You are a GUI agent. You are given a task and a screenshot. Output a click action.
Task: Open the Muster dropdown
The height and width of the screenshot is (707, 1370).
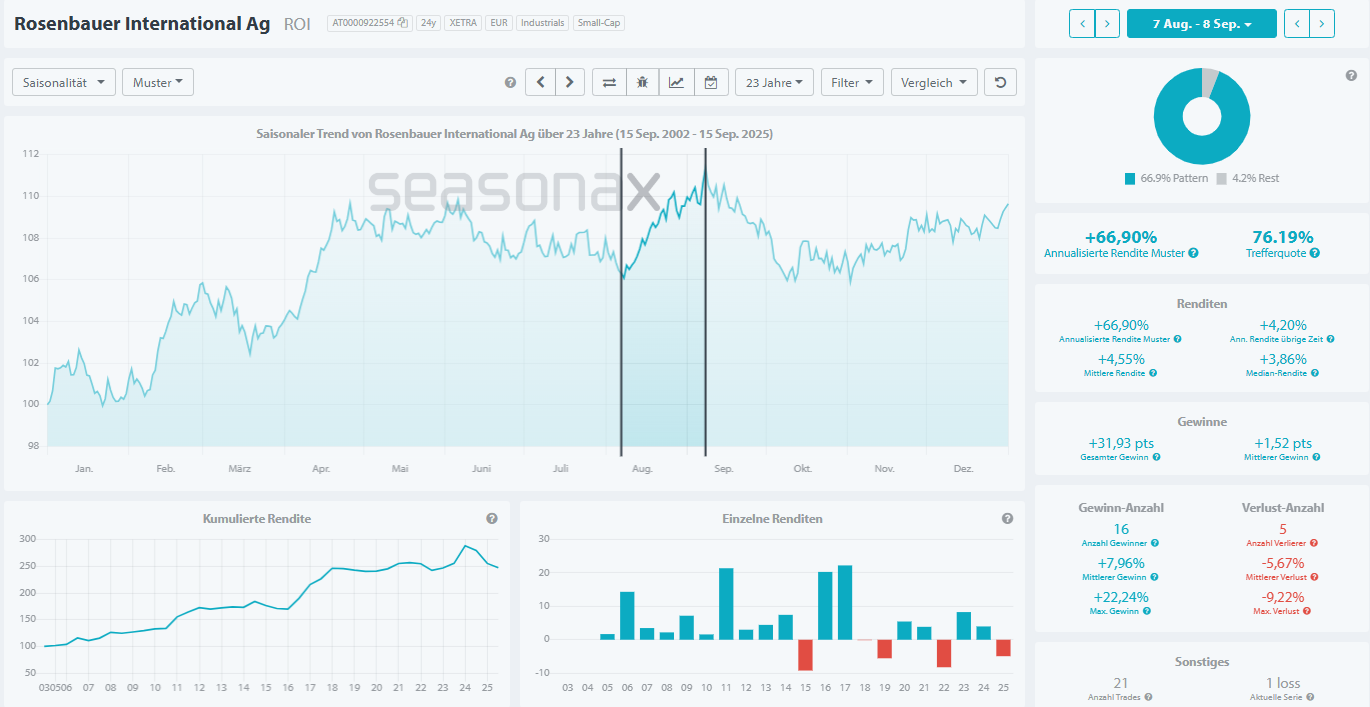click(x=158, y=82)
